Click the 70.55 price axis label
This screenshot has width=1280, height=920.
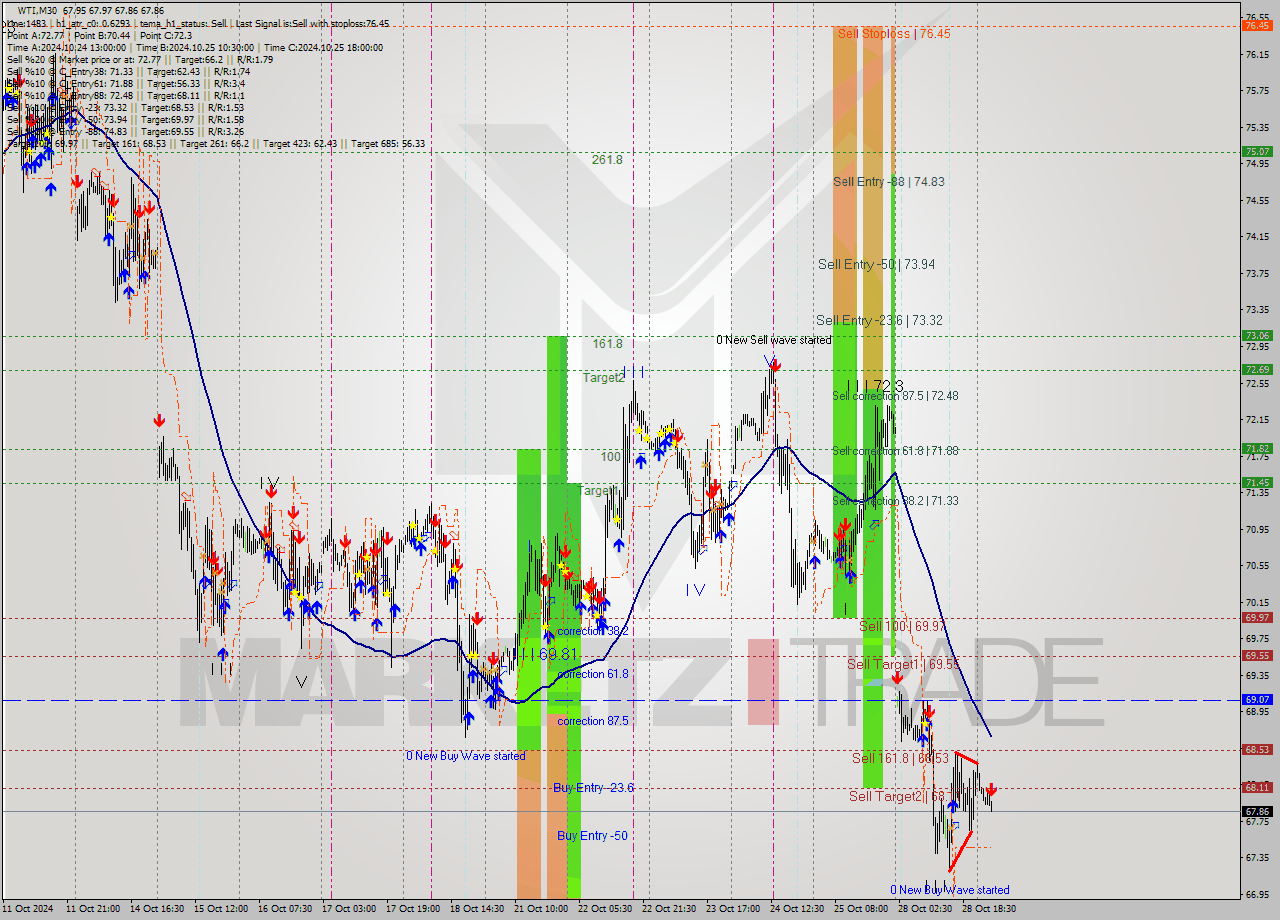[x=1256, y=565]
